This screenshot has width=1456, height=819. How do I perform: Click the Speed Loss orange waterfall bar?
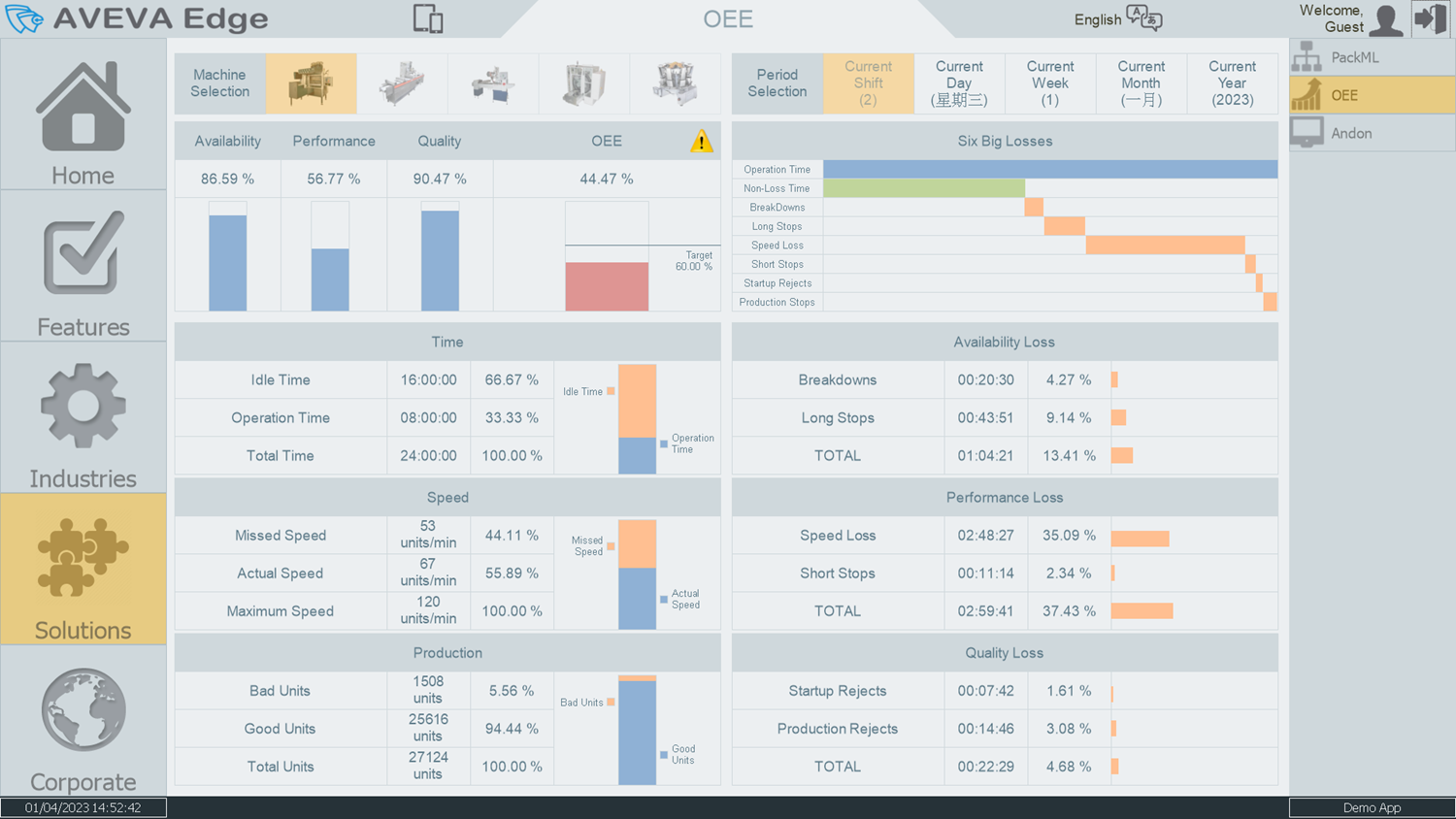(x=1165, y=246)
